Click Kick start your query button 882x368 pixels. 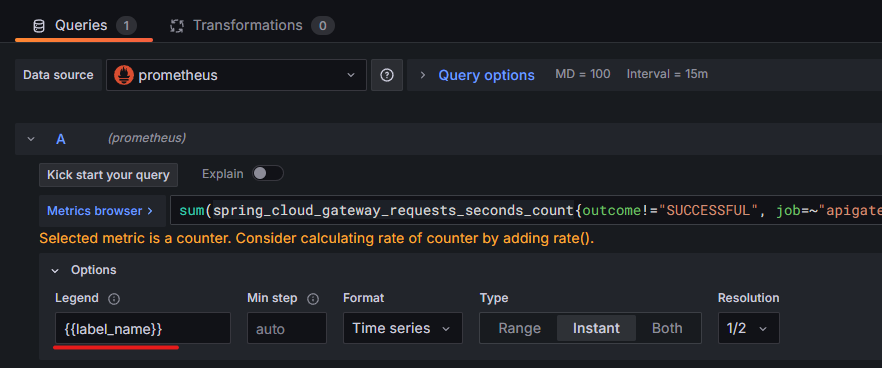click(109, 175)
